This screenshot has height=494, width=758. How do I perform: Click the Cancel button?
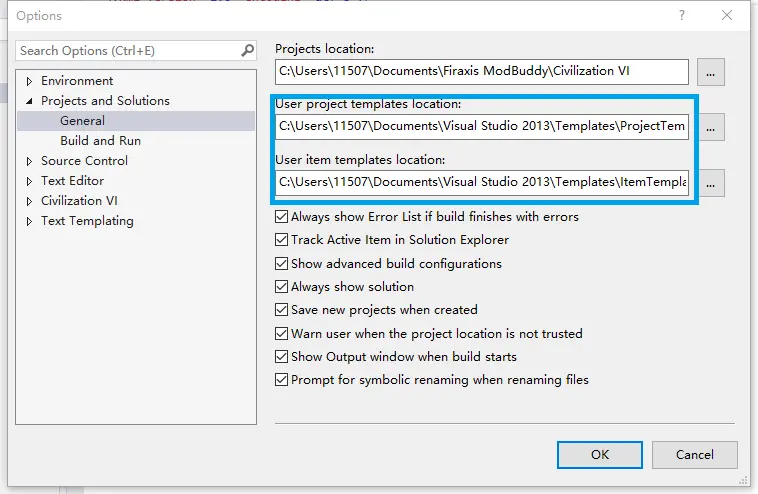(694, 454)
